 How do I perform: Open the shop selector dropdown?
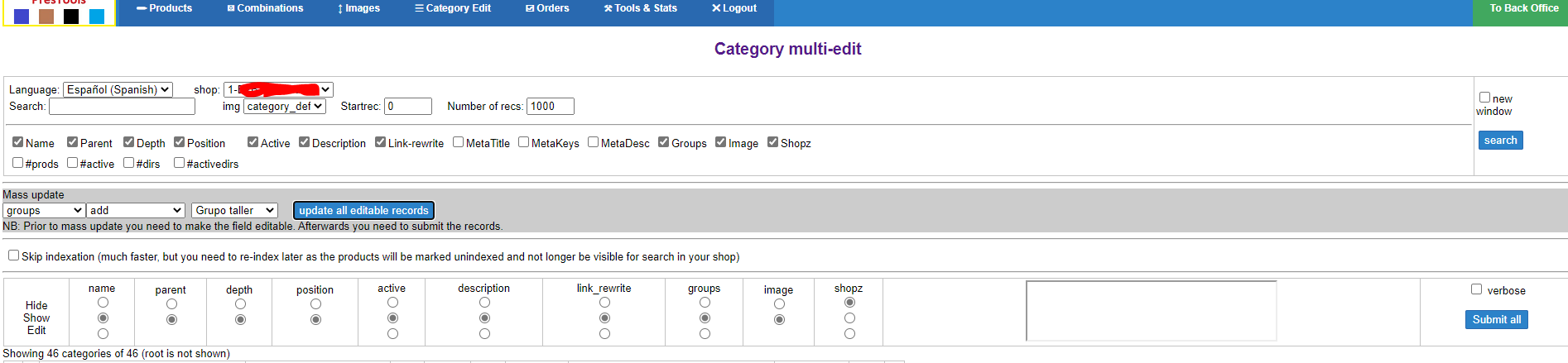pos(278,89)
